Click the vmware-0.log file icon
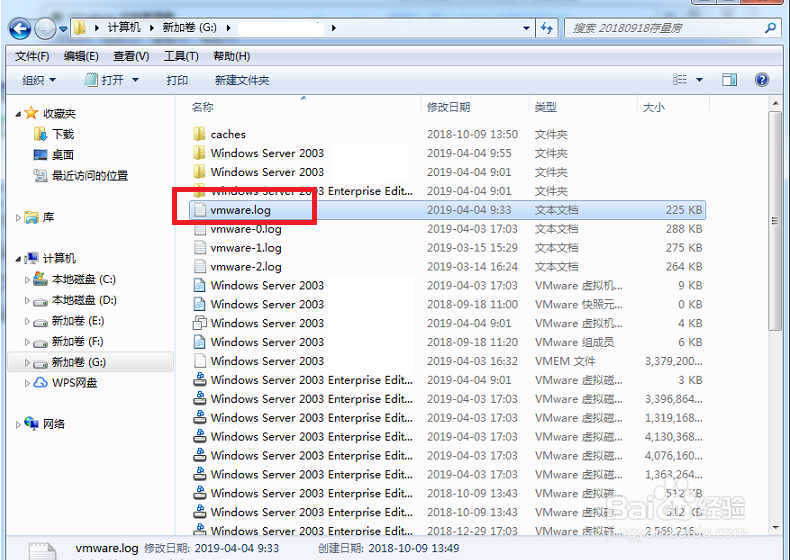The width and height of the screenshot is (790, 560). (200, 229)
